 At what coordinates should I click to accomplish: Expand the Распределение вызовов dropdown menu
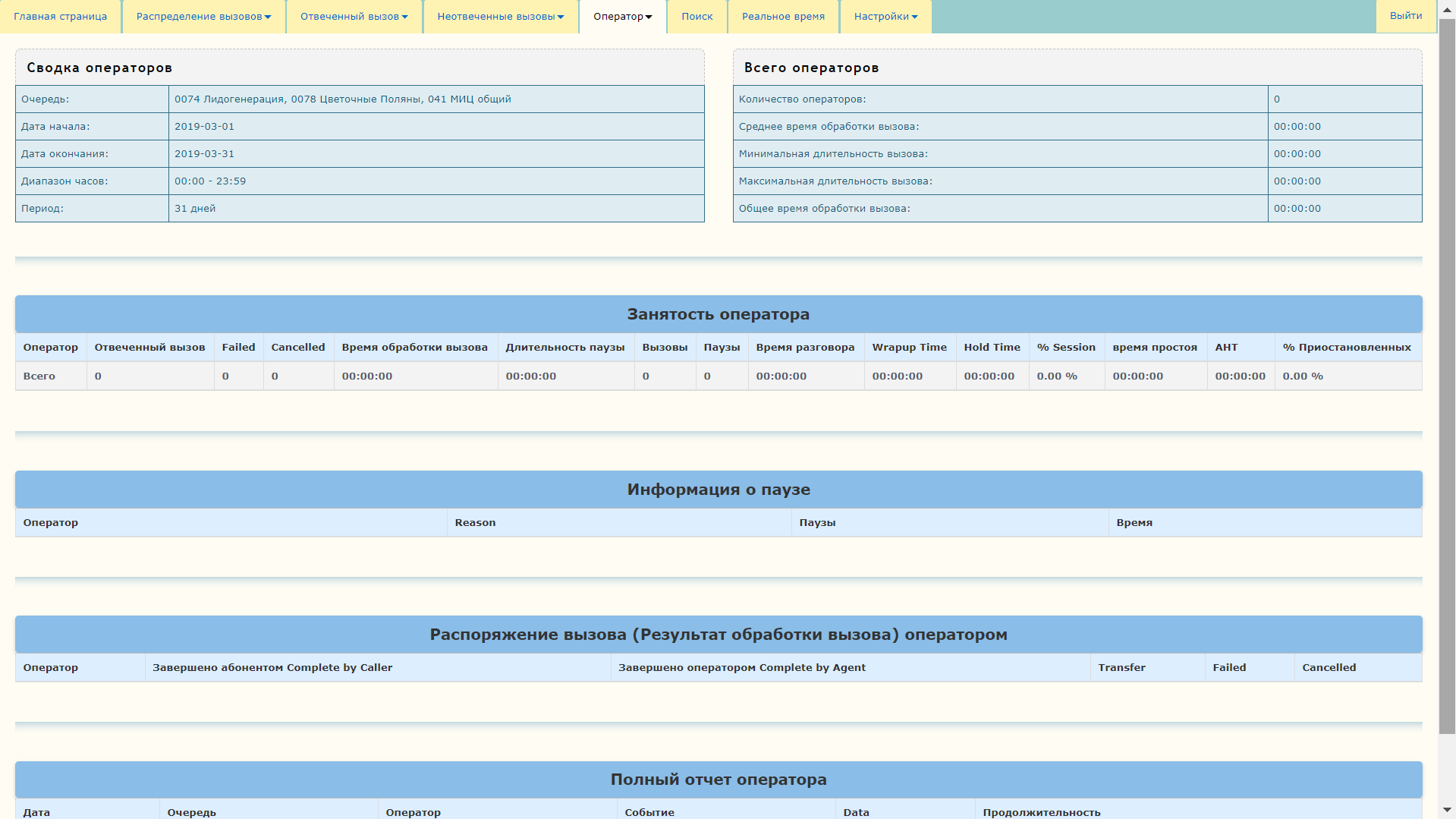click(x=203, y=16)
